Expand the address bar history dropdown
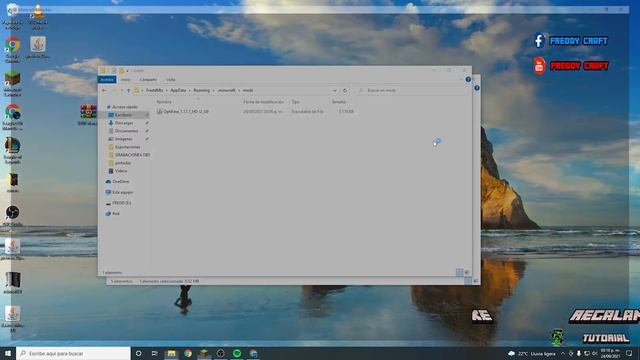This screenshot has height=360, width=640. 335,91
